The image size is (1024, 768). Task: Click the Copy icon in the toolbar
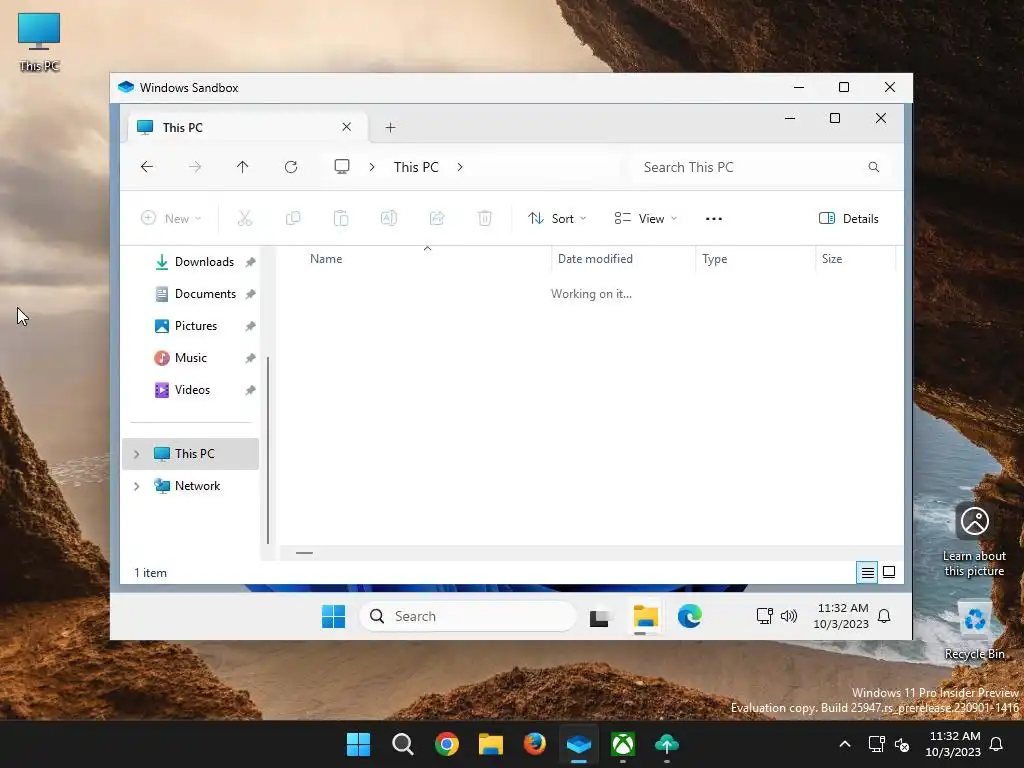tap(293, 218)
